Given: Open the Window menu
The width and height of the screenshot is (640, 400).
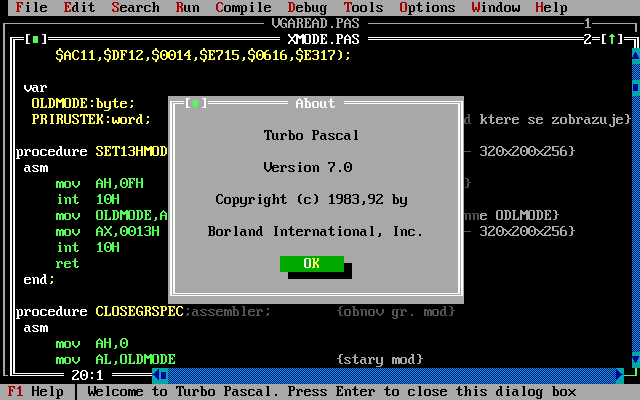Looking at the screenshot, I should point(496,7).
